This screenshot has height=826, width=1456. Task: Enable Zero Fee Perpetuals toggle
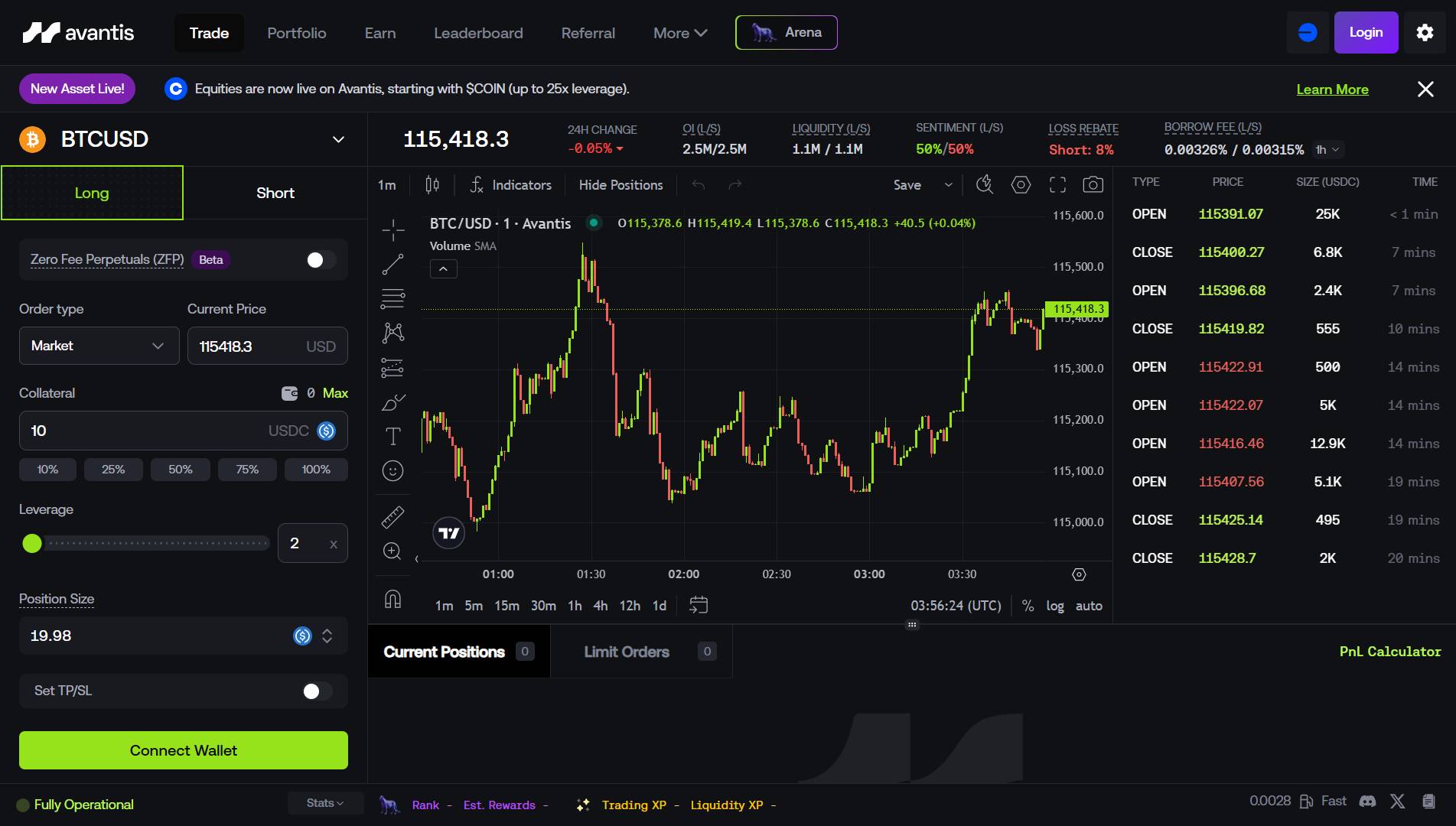(320, 260)
